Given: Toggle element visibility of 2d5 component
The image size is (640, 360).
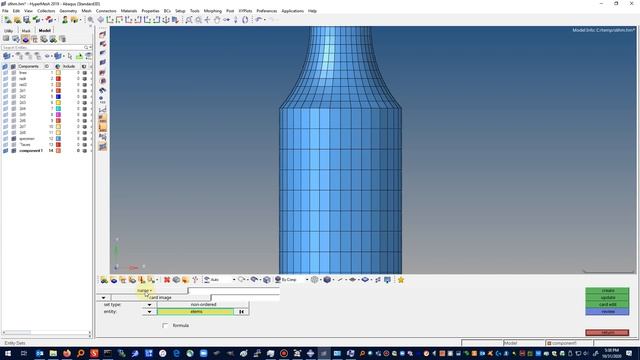Looking at the screenshot, I should point(13,115).
